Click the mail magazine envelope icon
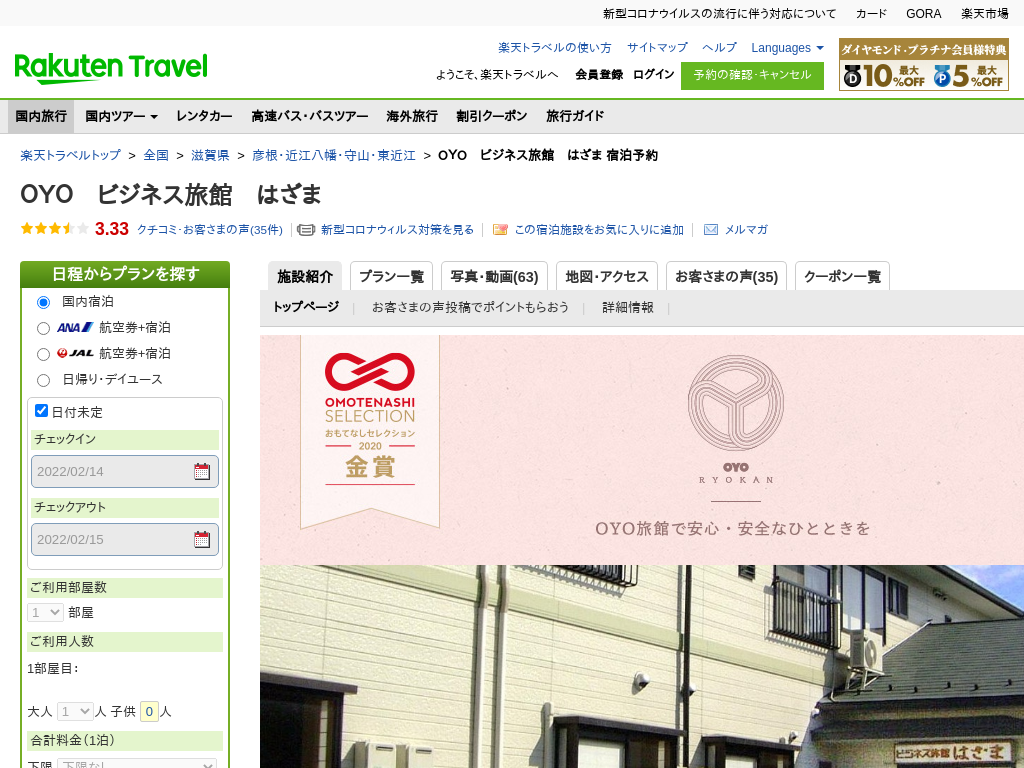 pyautogui.click(x=711, y=230)
